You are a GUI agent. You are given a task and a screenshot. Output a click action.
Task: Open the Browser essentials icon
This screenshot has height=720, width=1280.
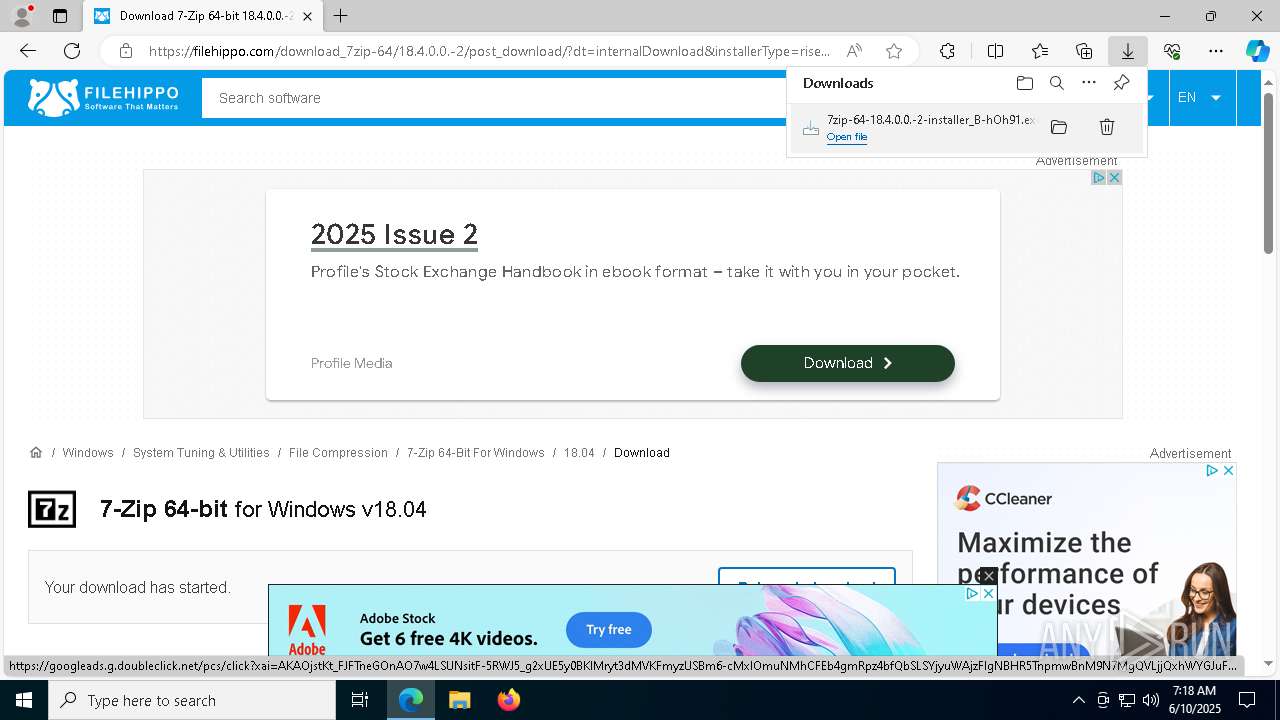point(1172,51)
